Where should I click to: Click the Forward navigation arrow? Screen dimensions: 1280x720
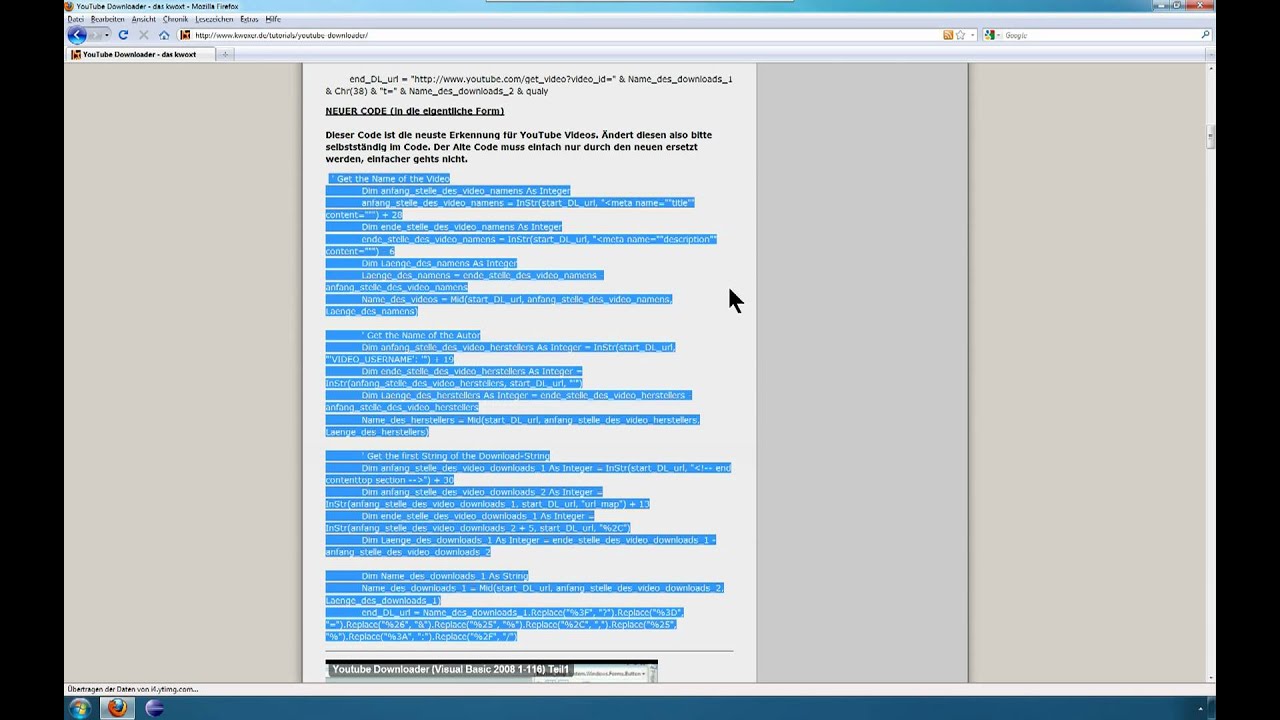[96, 35]
